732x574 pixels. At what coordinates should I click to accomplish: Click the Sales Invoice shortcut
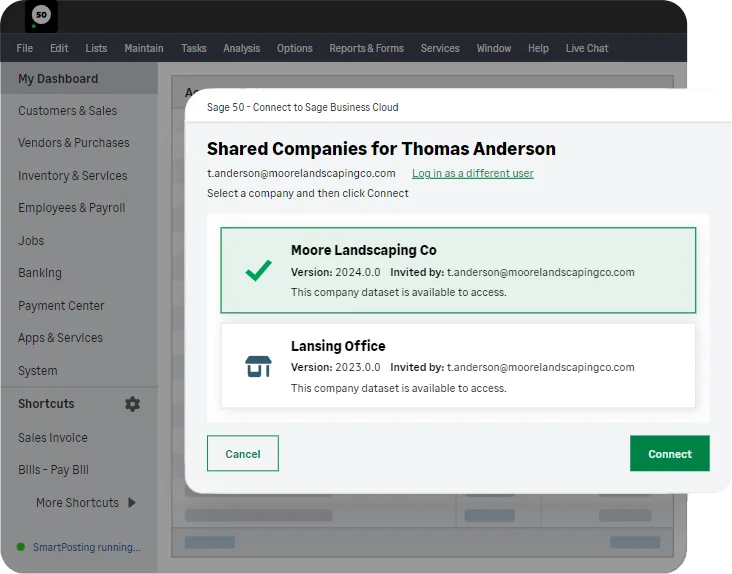pyautogui.click(x=53, y=438)
